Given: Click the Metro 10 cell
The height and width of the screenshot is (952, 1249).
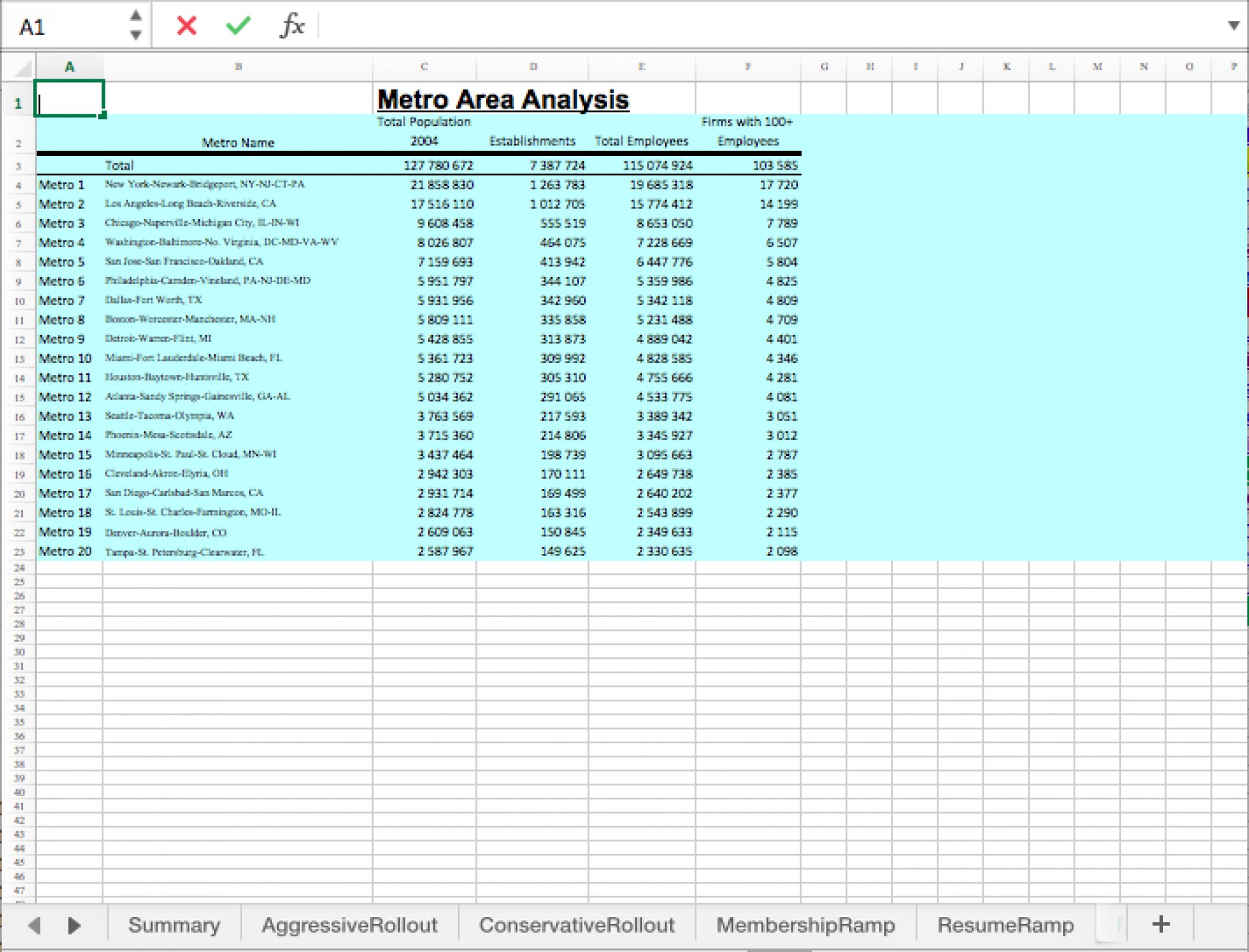Looking at the screenshot, I should 70,358.
